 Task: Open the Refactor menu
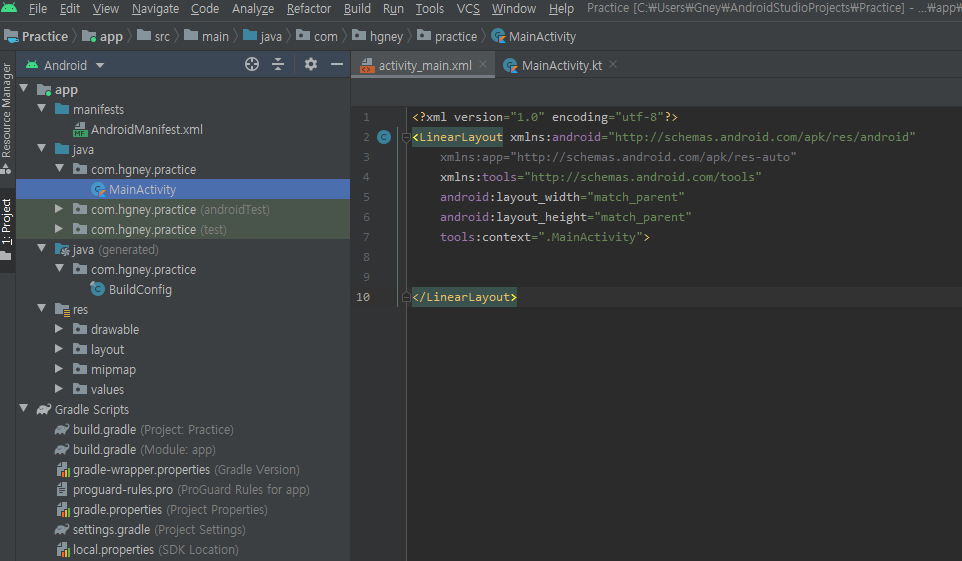pos(309,9)
